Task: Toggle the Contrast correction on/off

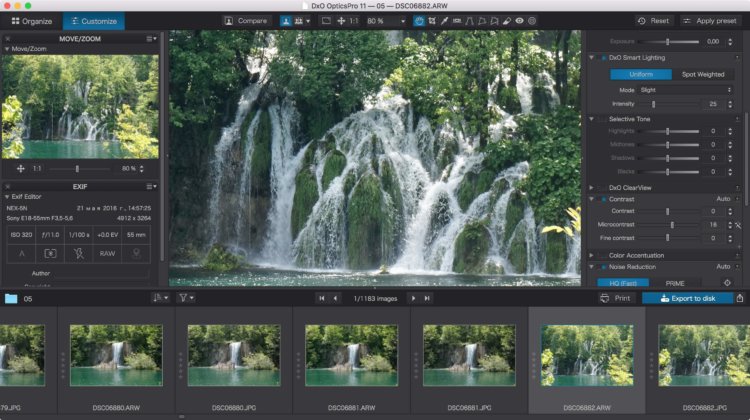Action: pyautogui.click(x=604, y=199)
